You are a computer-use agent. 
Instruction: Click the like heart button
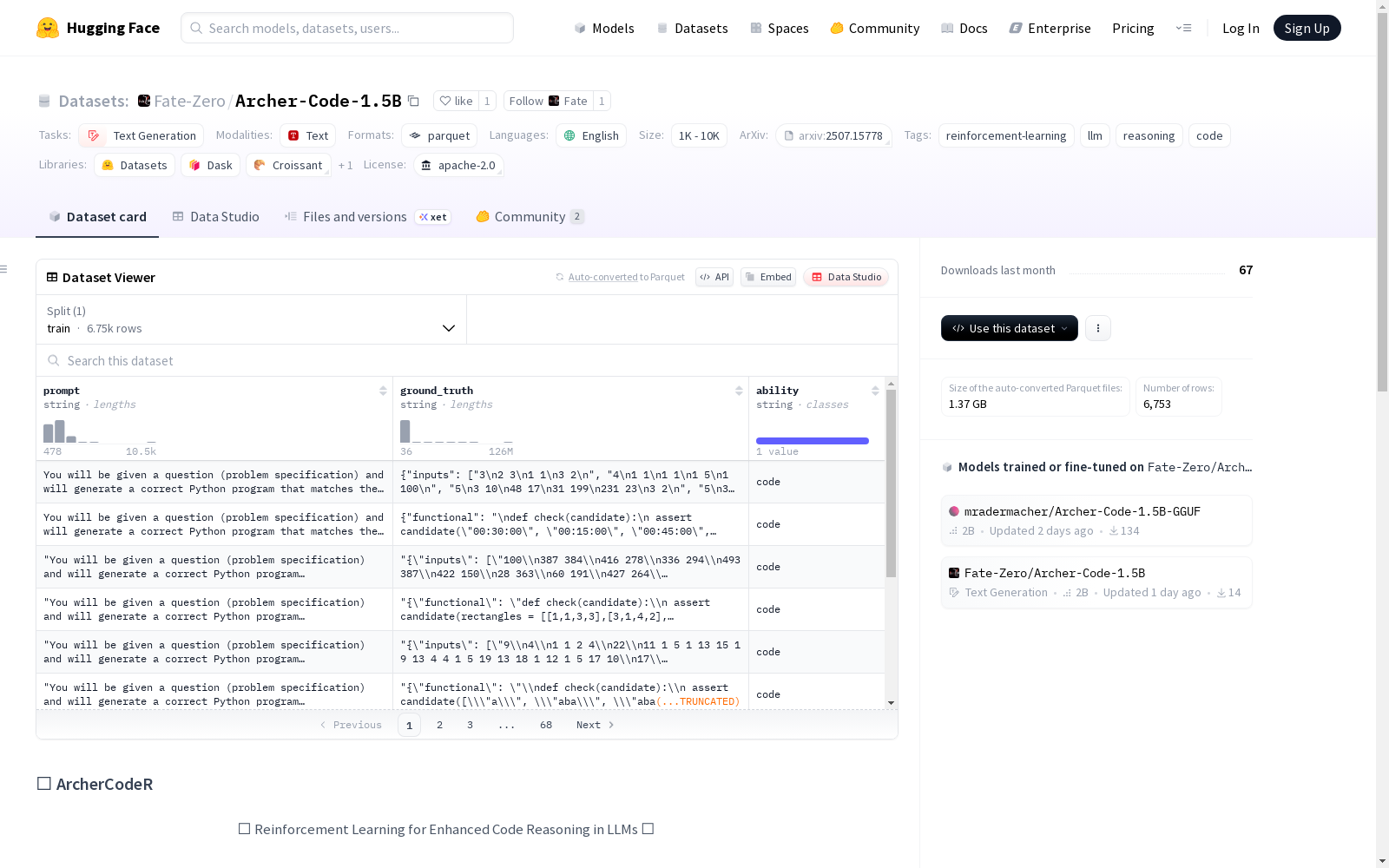pos(457,101)
